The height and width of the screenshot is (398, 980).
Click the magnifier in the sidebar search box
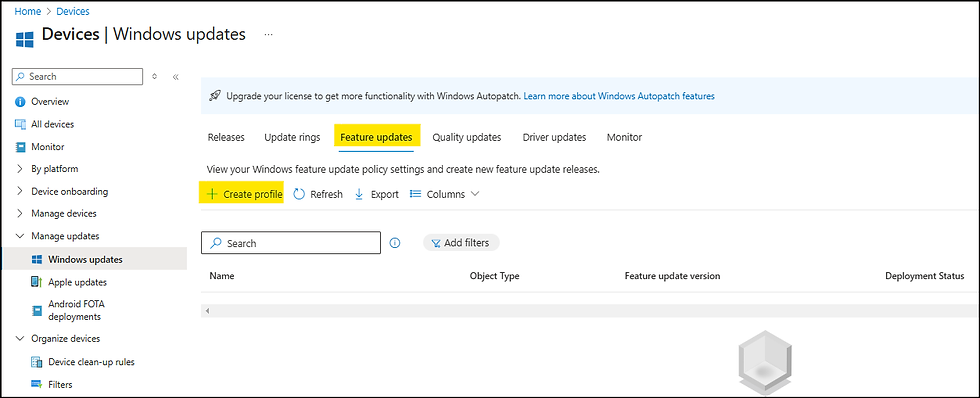[x=21, y=77]
